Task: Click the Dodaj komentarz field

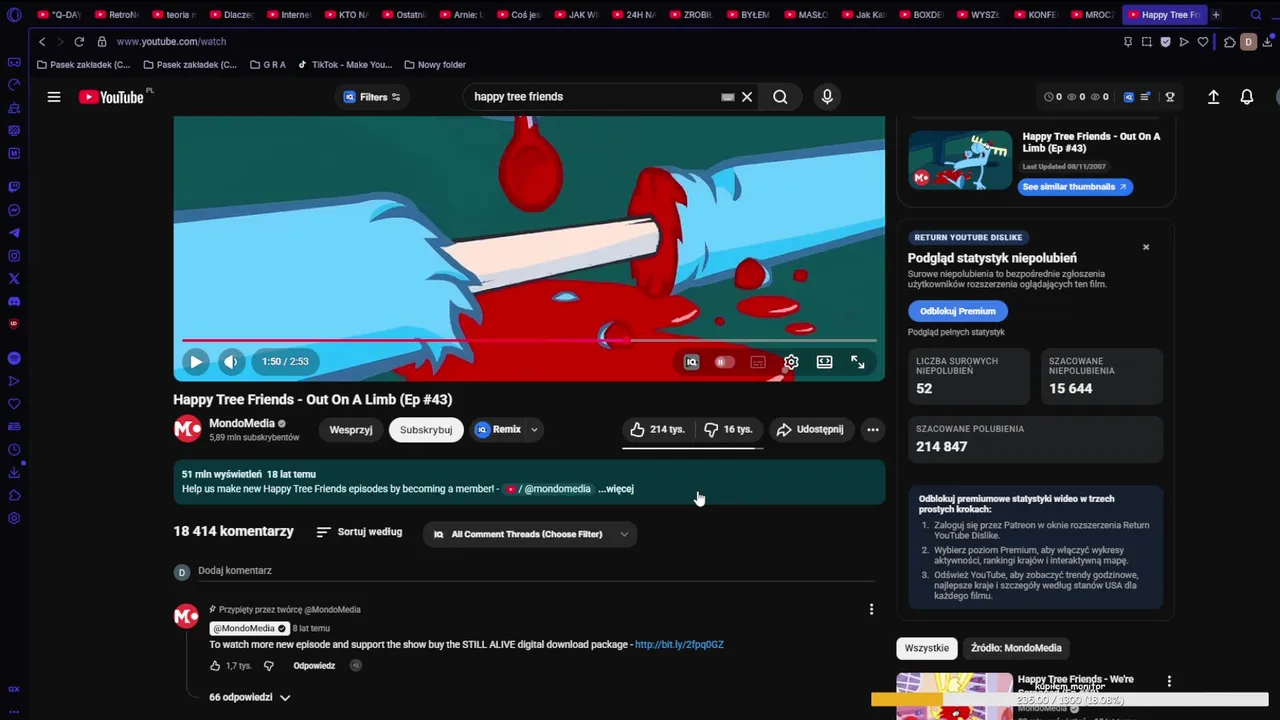Action: click(x=535, y=571)
